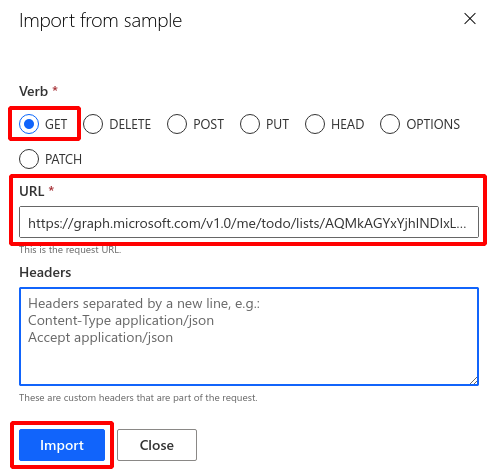Select the GET verb radio button

[x=29, y=124]
